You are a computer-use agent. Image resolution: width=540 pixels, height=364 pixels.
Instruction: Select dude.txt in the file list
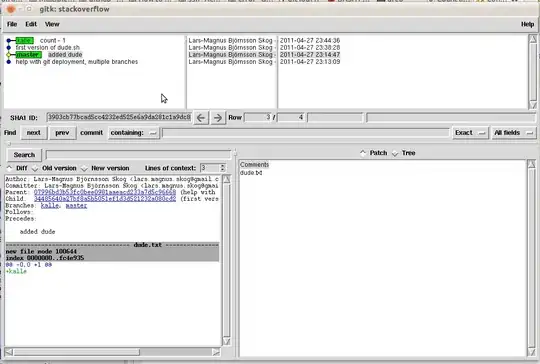(251, 173)
